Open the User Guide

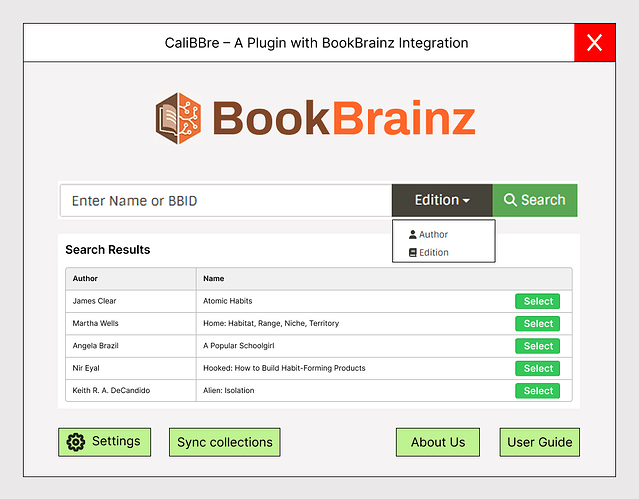click(x=540, y=442)
